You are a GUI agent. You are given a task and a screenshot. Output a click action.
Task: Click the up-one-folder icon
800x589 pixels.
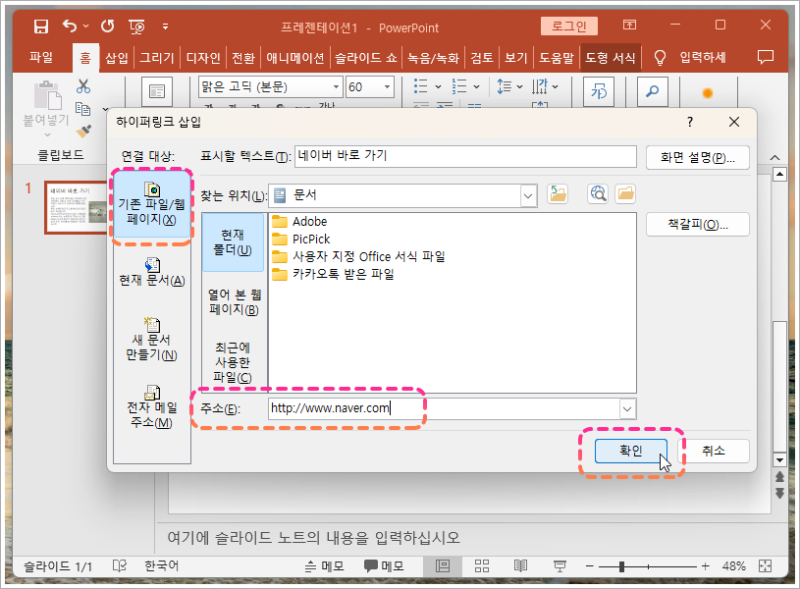(x=558, y=194)
